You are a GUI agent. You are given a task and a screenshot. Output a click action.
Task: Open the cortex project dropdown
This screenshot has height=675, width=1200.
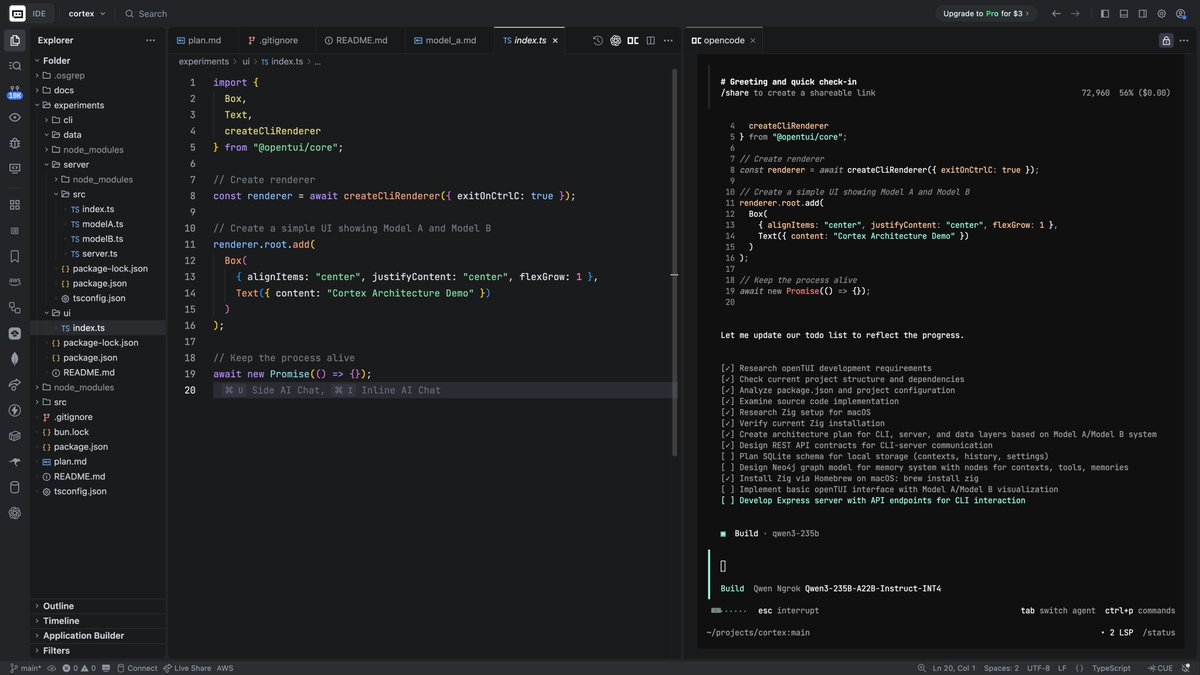coord(85,14)
